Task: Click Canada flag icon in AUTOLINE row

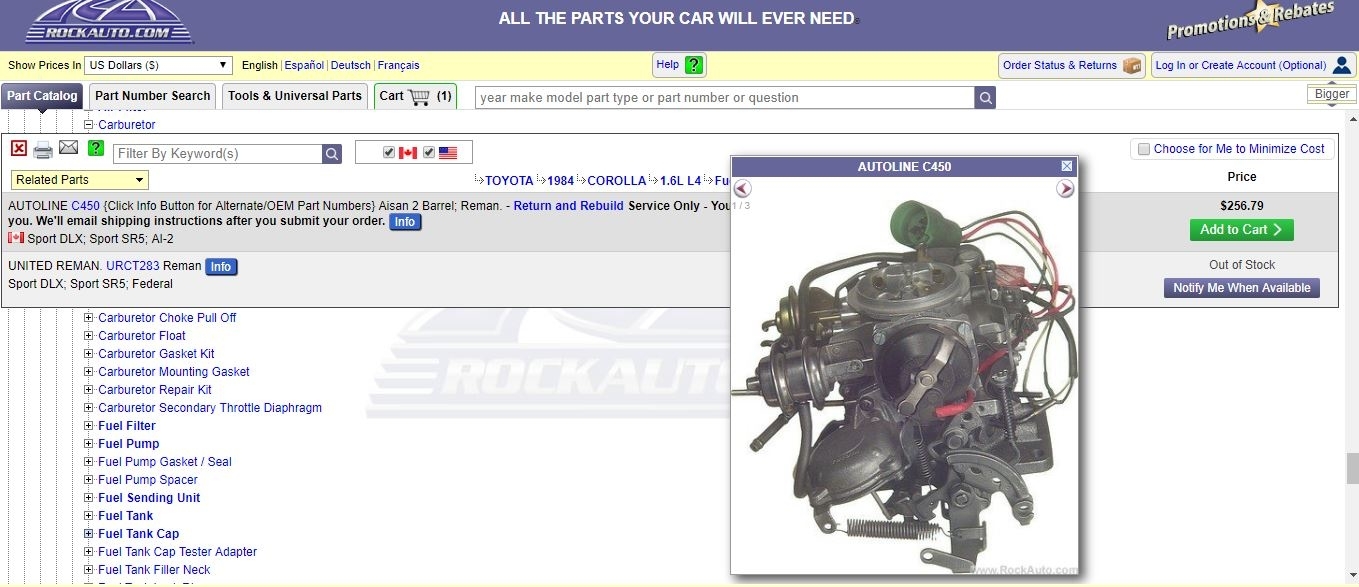Action: [x=16, y=238]
